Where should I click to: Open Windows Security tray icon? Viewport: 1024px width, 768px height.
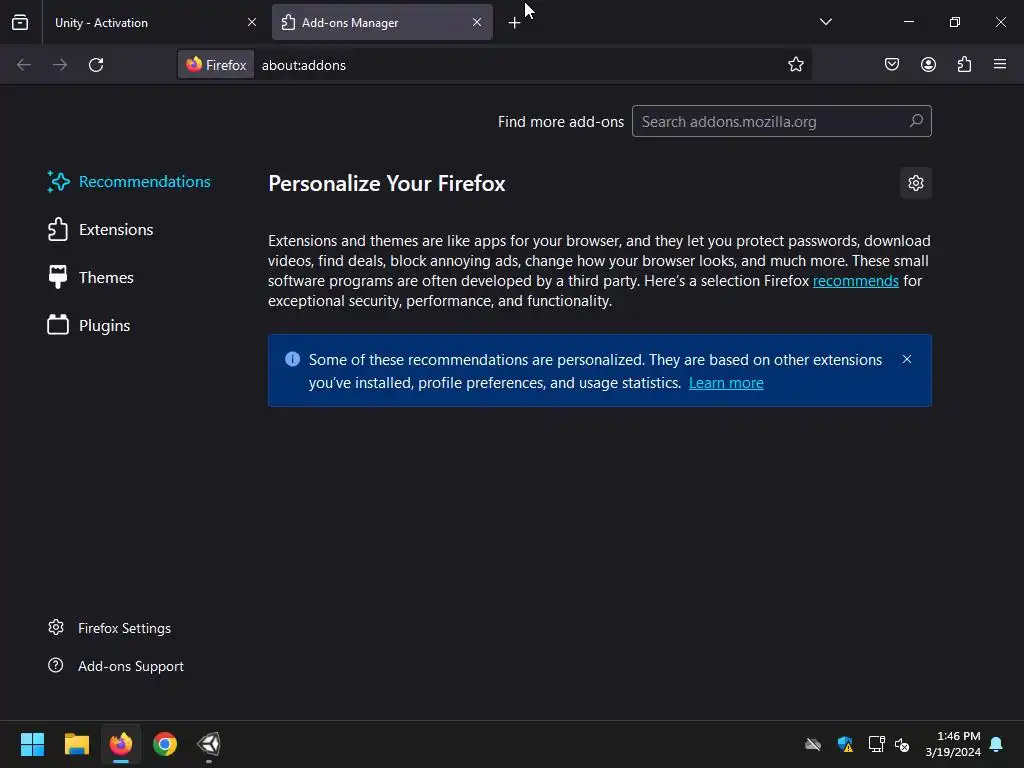(845, 744)
